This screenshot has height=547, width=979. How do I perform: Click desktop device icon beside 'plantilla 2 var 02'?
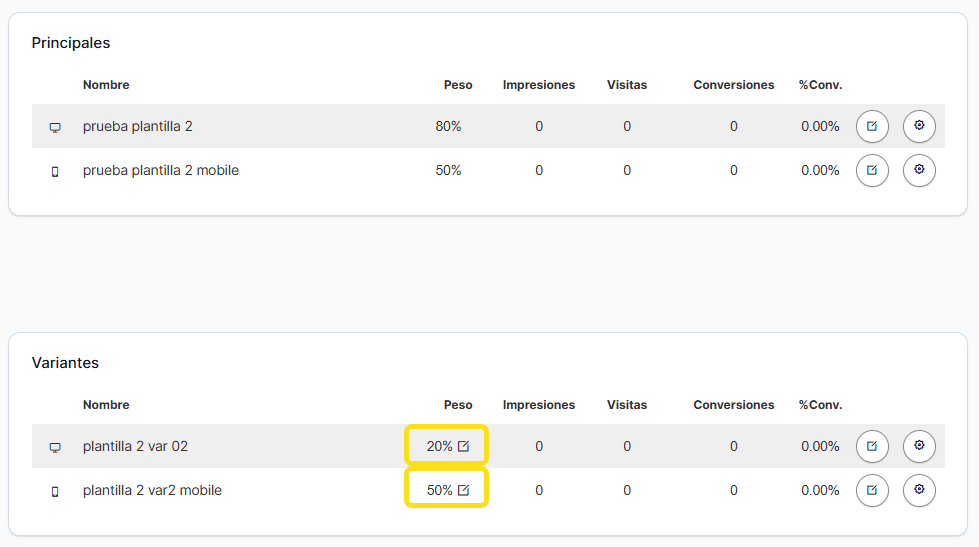(55, 448)
